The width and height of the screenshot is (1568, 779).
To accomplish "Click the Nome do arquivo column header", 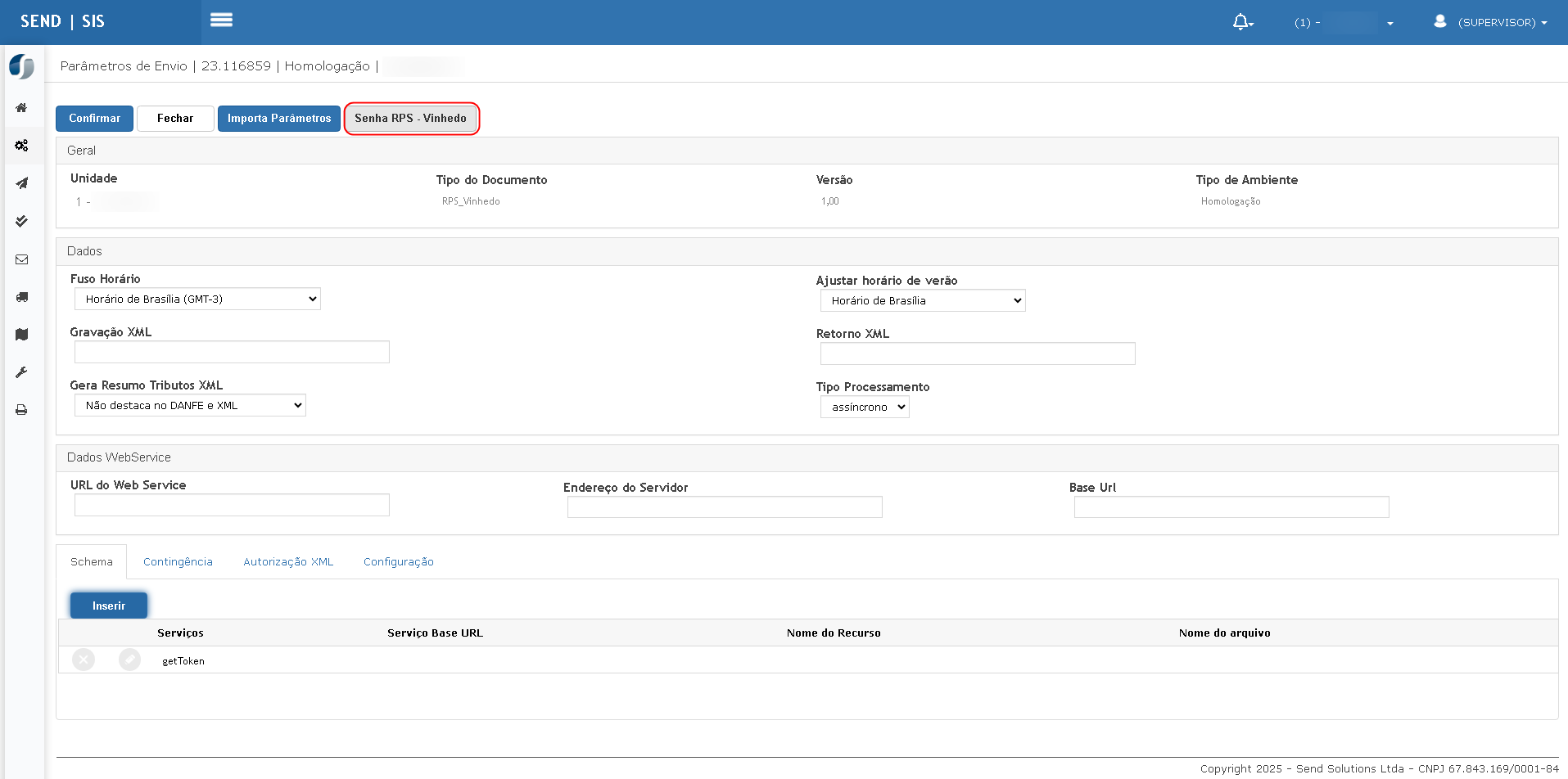I will (1224, 633).
